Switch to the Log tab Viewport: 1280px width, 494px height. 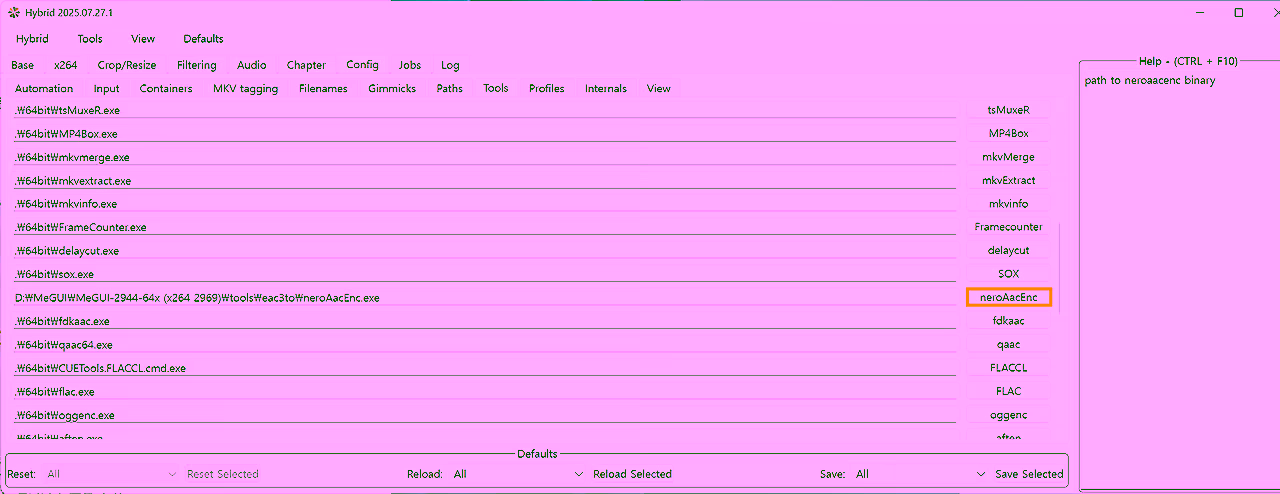(451, 65)
